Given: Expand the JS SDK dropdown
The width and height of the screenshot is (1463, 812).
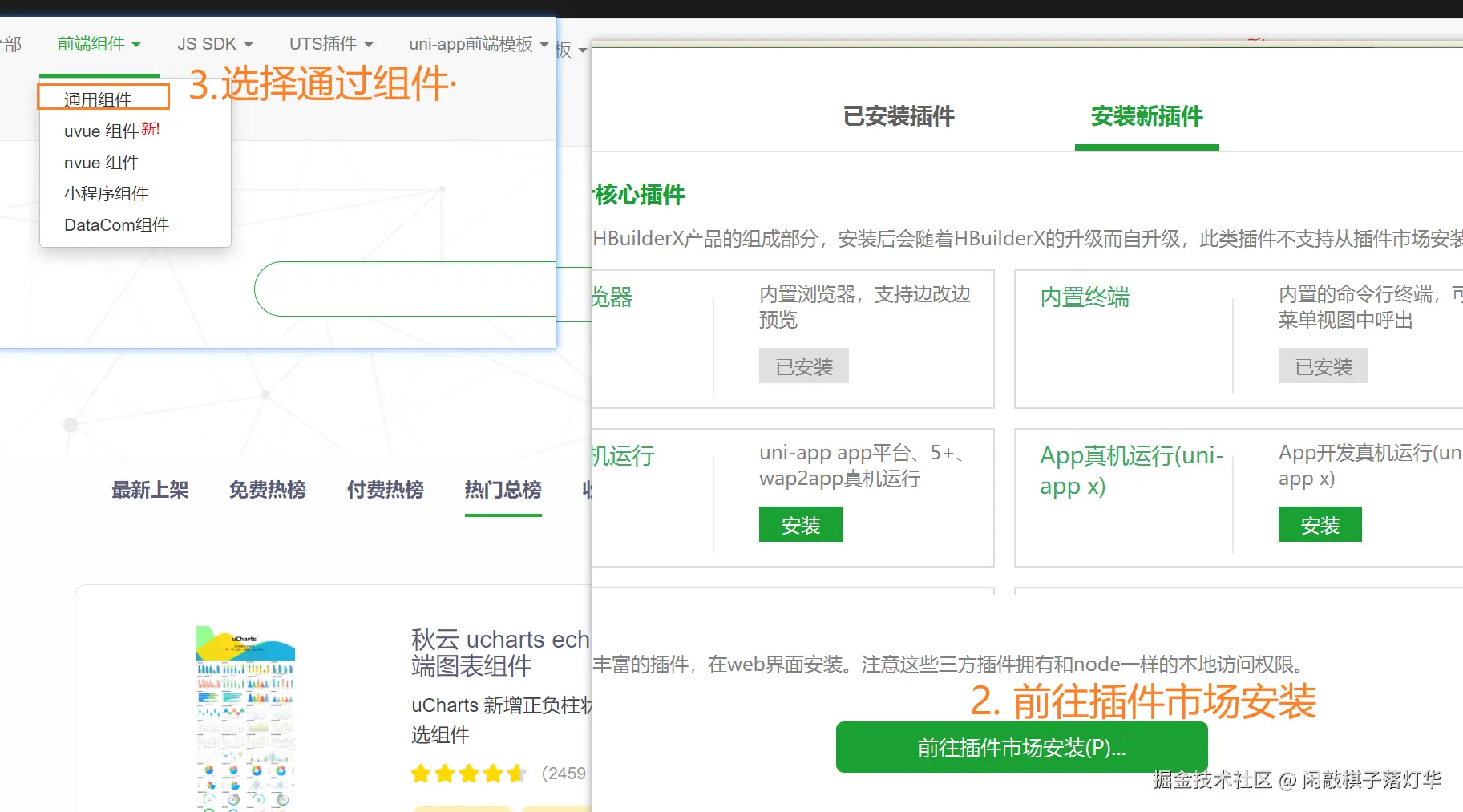Looking at the screenshot, I should point(215,44).
